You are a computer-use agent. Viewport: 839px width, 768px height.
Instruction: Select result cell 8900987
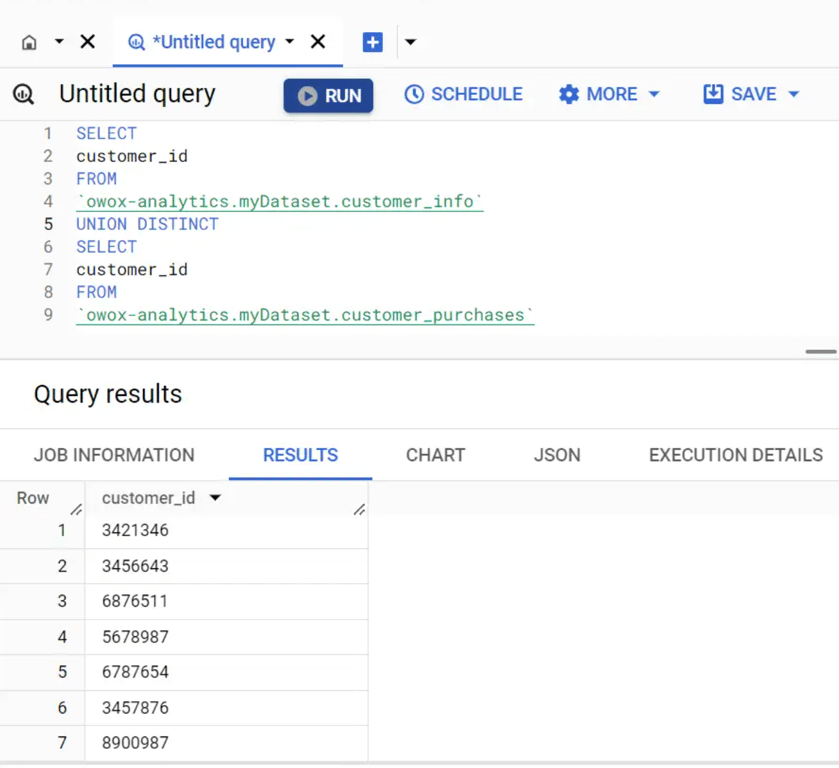[x=226, y=743]
